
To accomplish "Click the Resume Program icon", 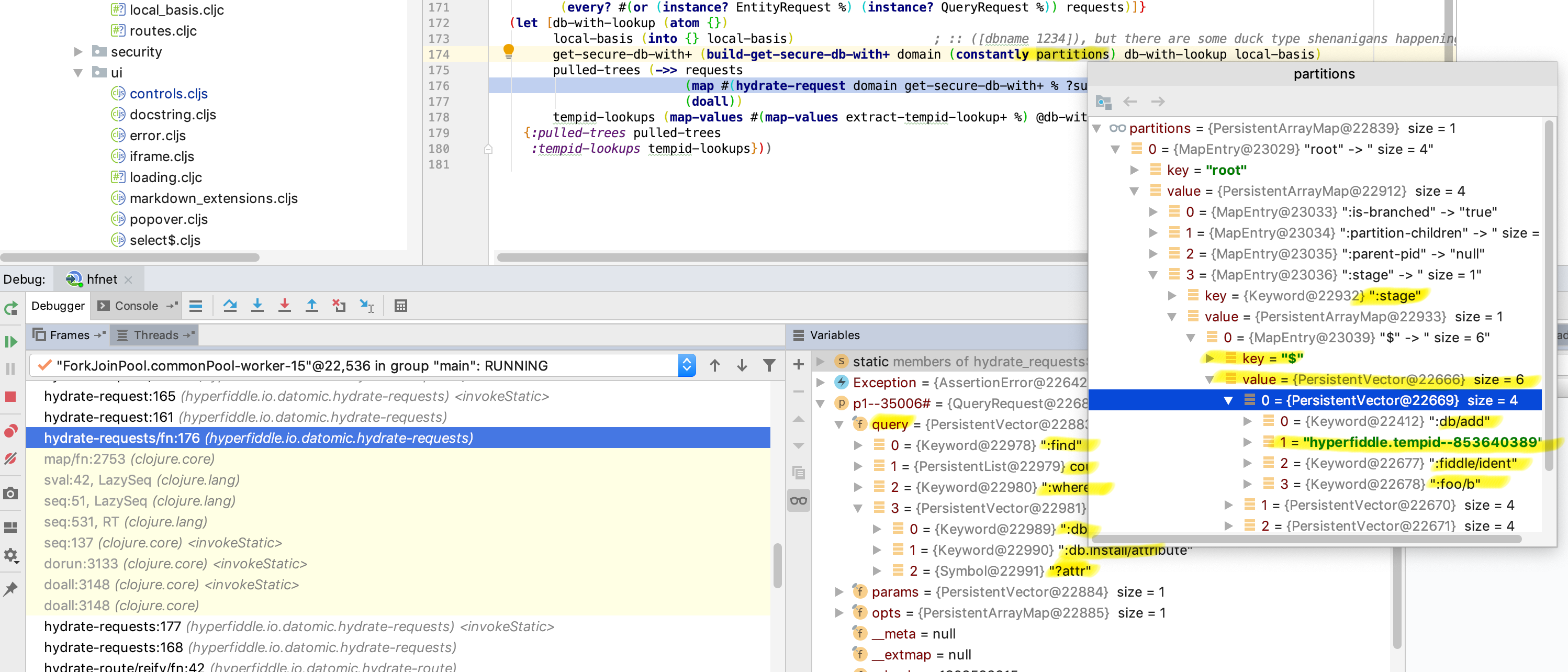I will pyautogui.click(x=11, y=341).
